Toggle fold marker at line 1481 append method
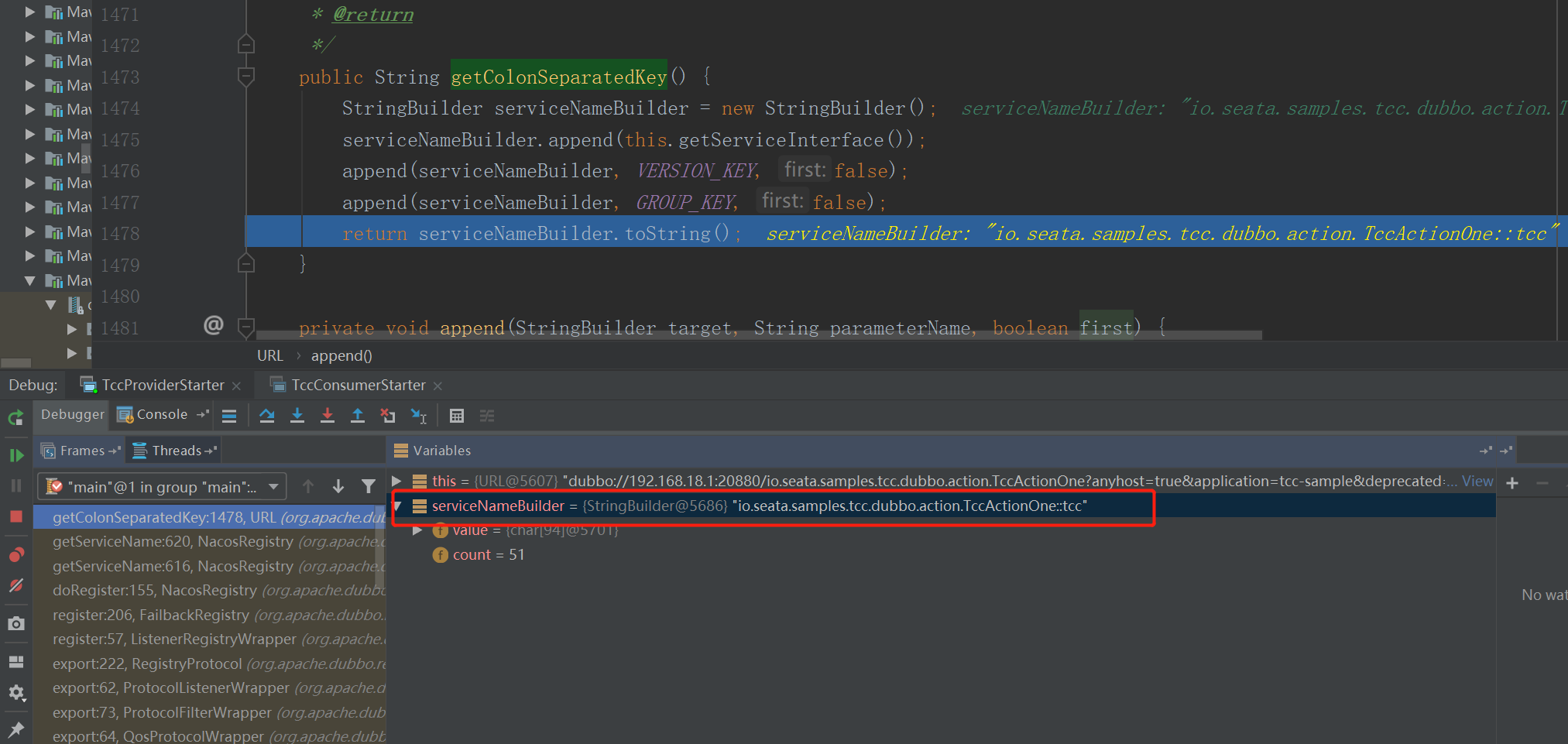The height and width of the screenshot is (744, 1568). (246, 327)
